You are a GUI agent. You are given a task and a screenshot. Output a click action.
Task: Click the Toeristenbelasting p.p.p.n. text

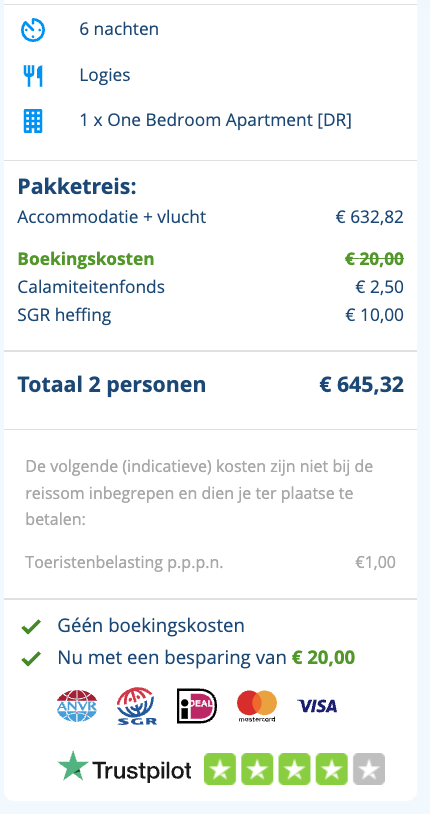124,562
